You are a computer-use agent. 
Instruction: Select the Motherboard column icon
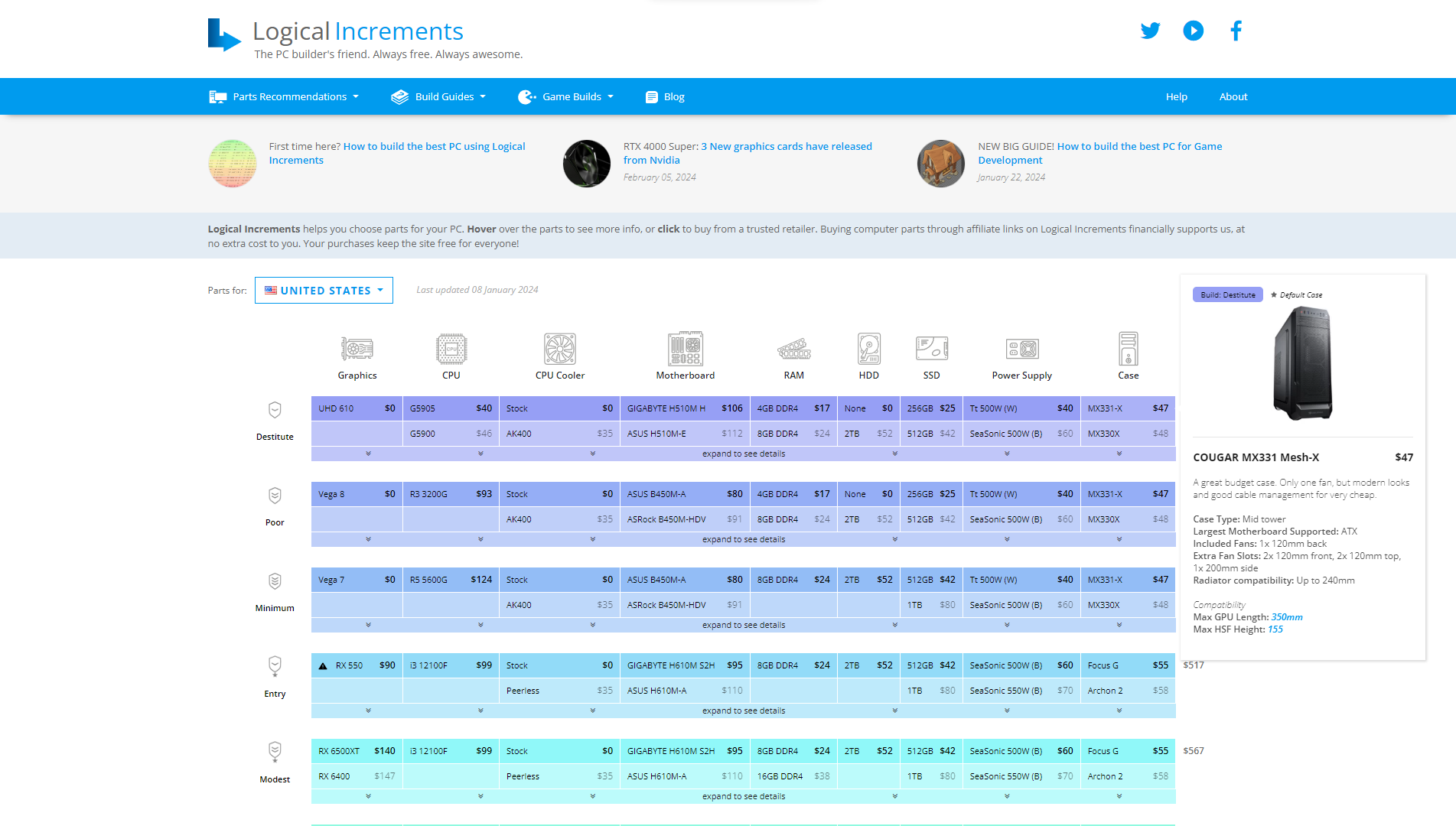point(685,350)
